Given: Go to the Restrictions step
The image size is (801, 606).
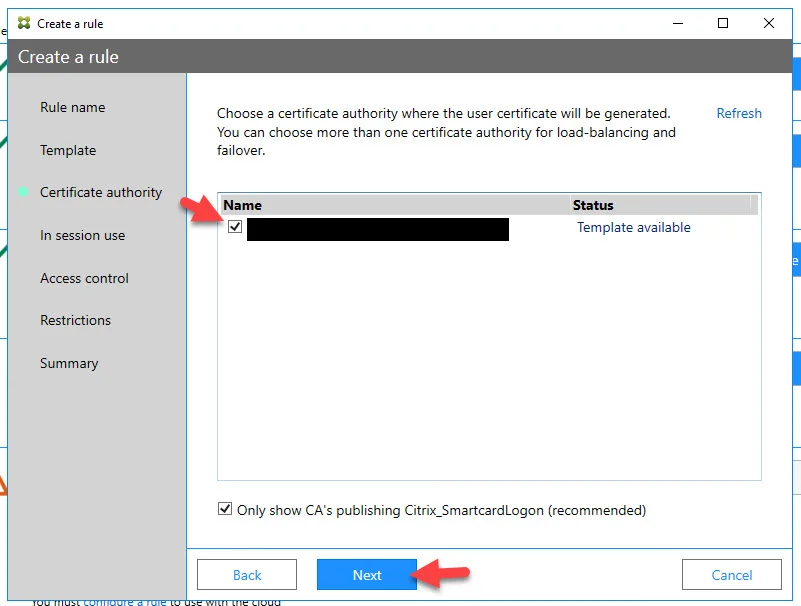Looking at the screenshot, I should point(75,320).
